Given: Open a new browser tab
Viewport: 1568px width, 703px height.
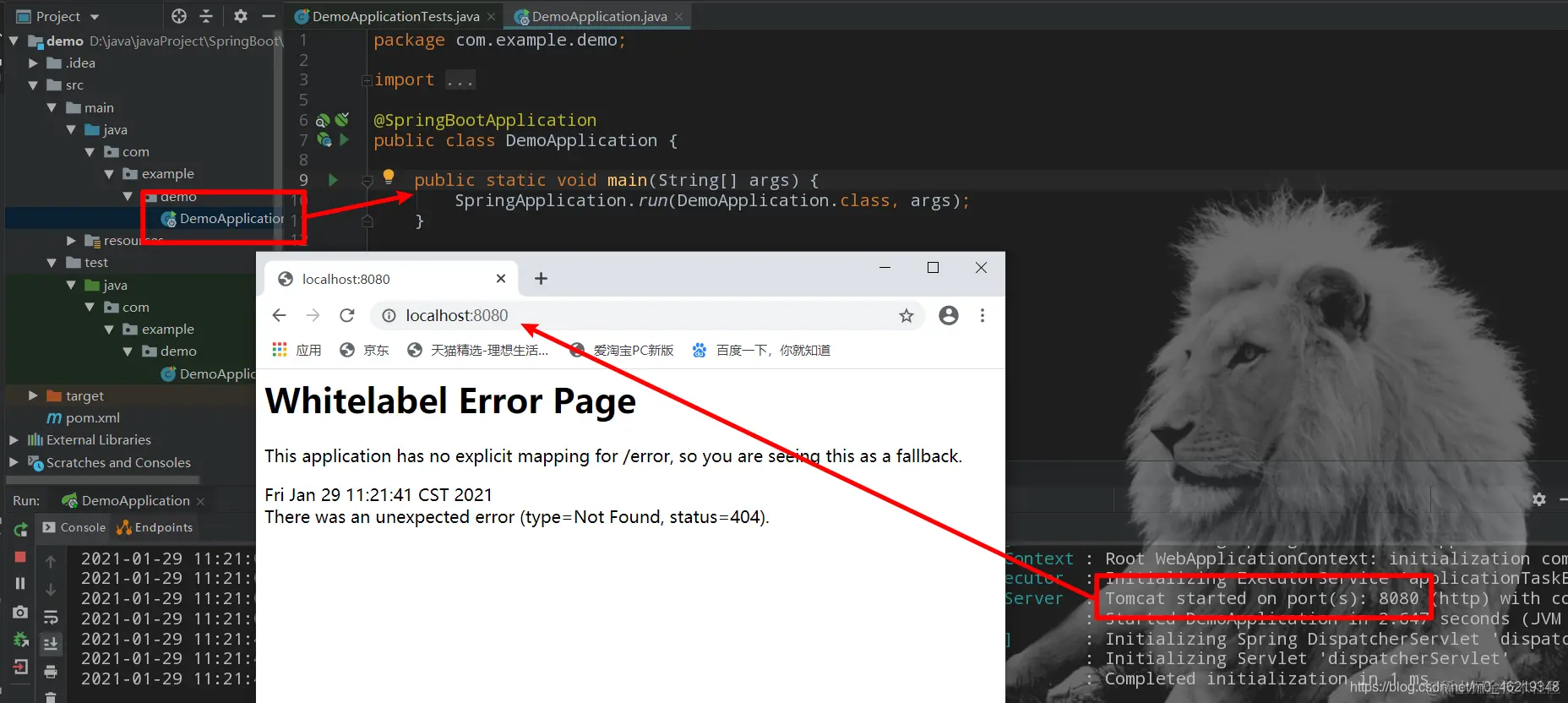Looking at the screenshot, I should click(x=541, y=278).
